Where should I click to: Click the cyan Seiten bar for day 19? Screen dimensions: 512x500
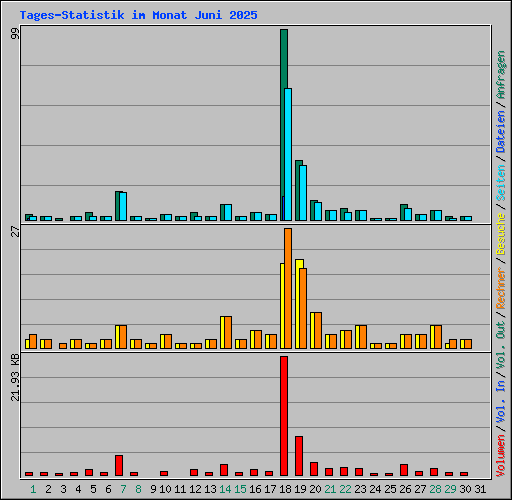(x=303, y=193)
